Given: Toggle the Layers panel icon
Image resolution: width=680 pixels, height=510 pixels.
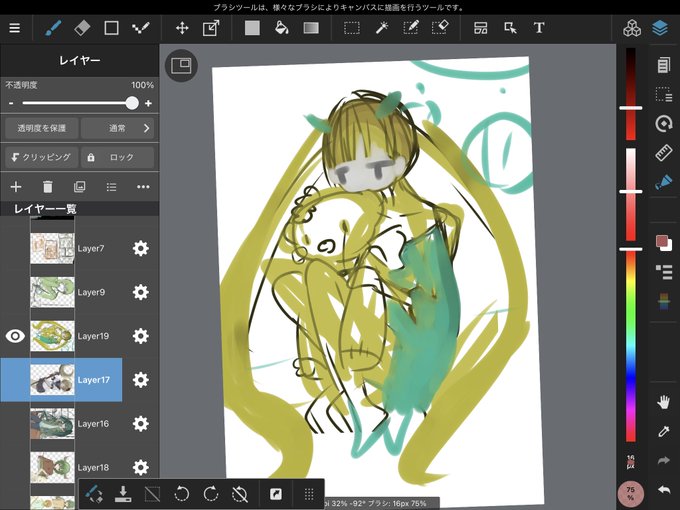Looking at the screenshot, I should 660,28.
